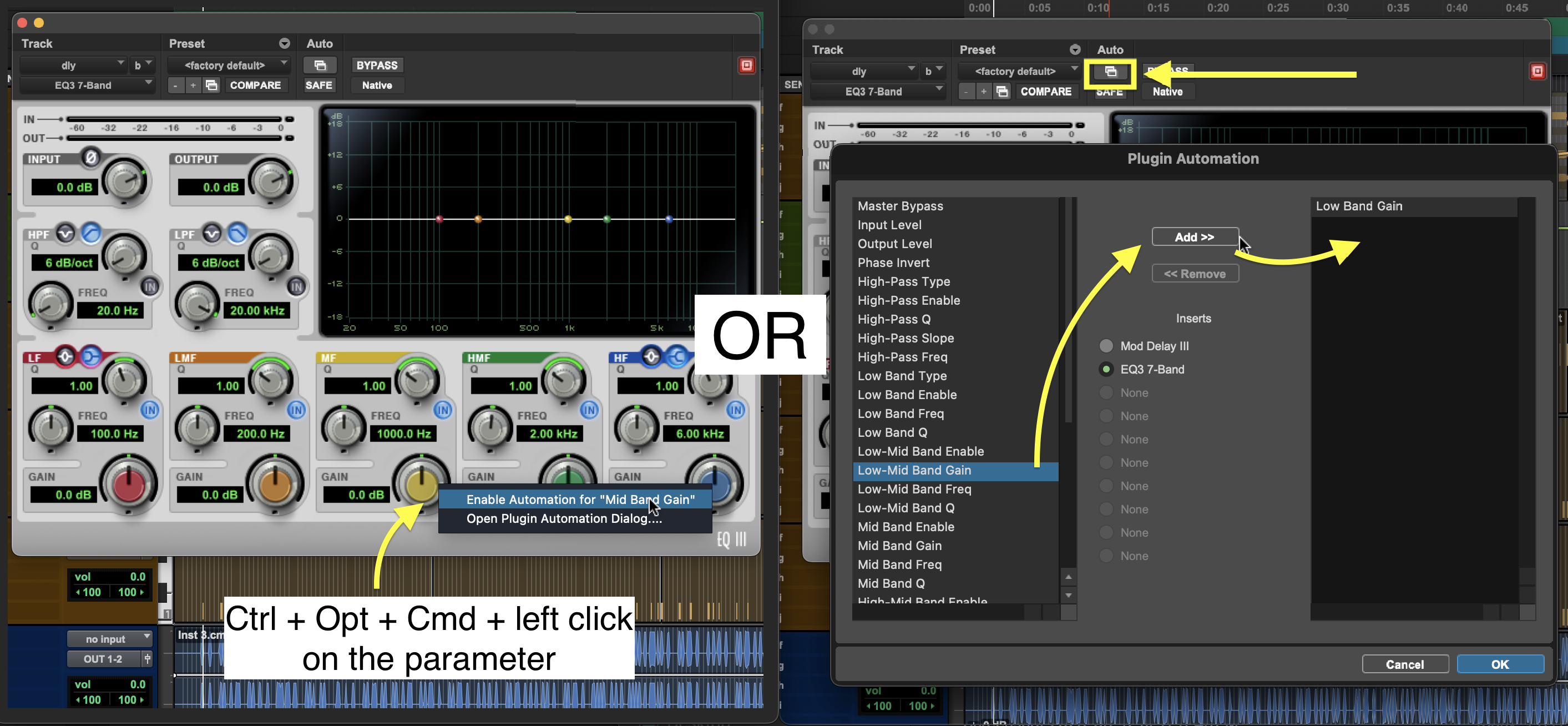Toggle LF band IN button
1568x726 pixels.
click(150, 410)
